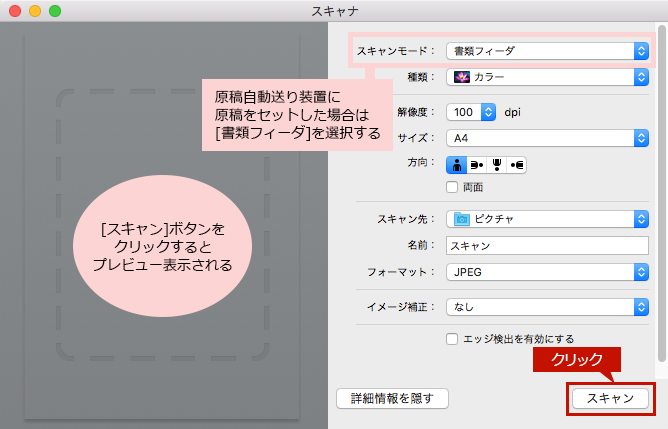Click the green zoom window button
This screenshot has height=429, width=668.
[x=55, y=11]
